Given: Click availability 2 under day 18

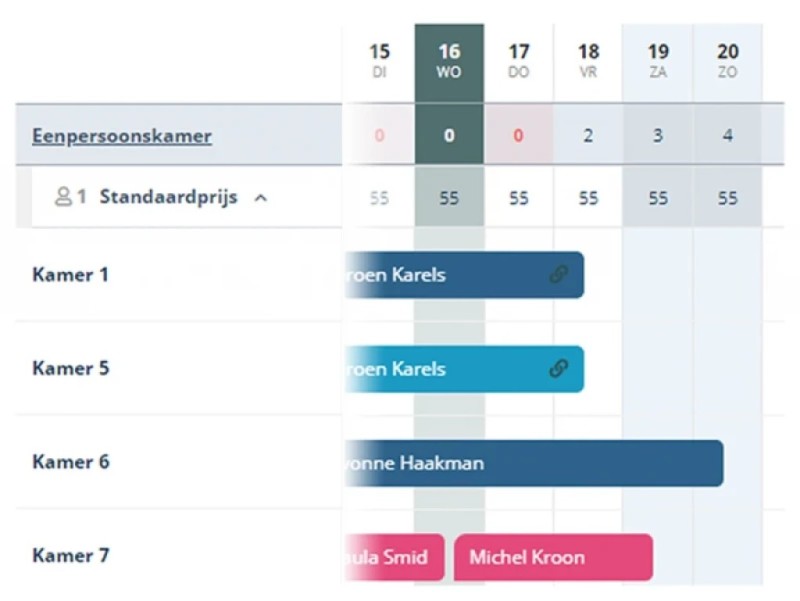Looking at the screenshot, I should click(x=588, y=136).
